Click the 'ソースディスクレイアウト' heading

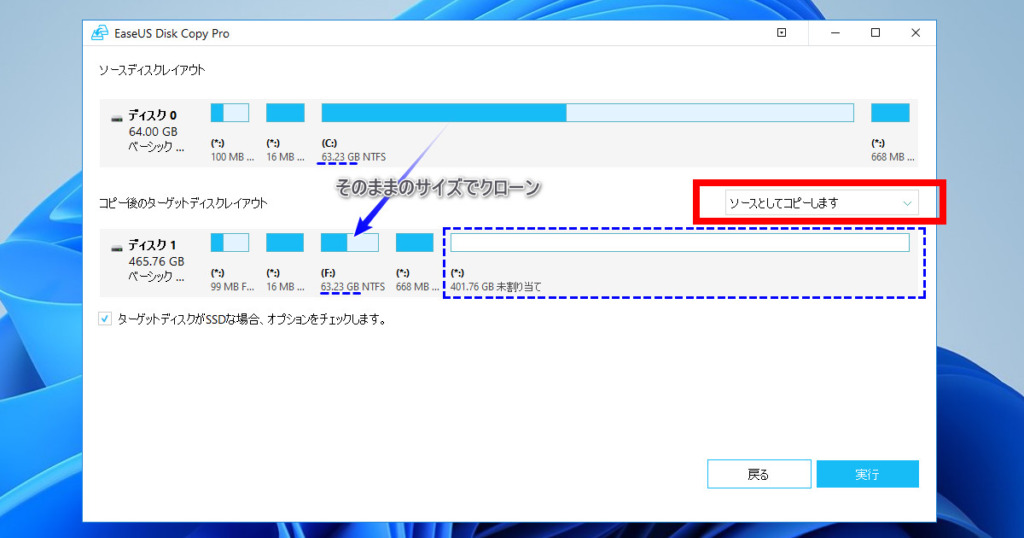coord(152,70)
